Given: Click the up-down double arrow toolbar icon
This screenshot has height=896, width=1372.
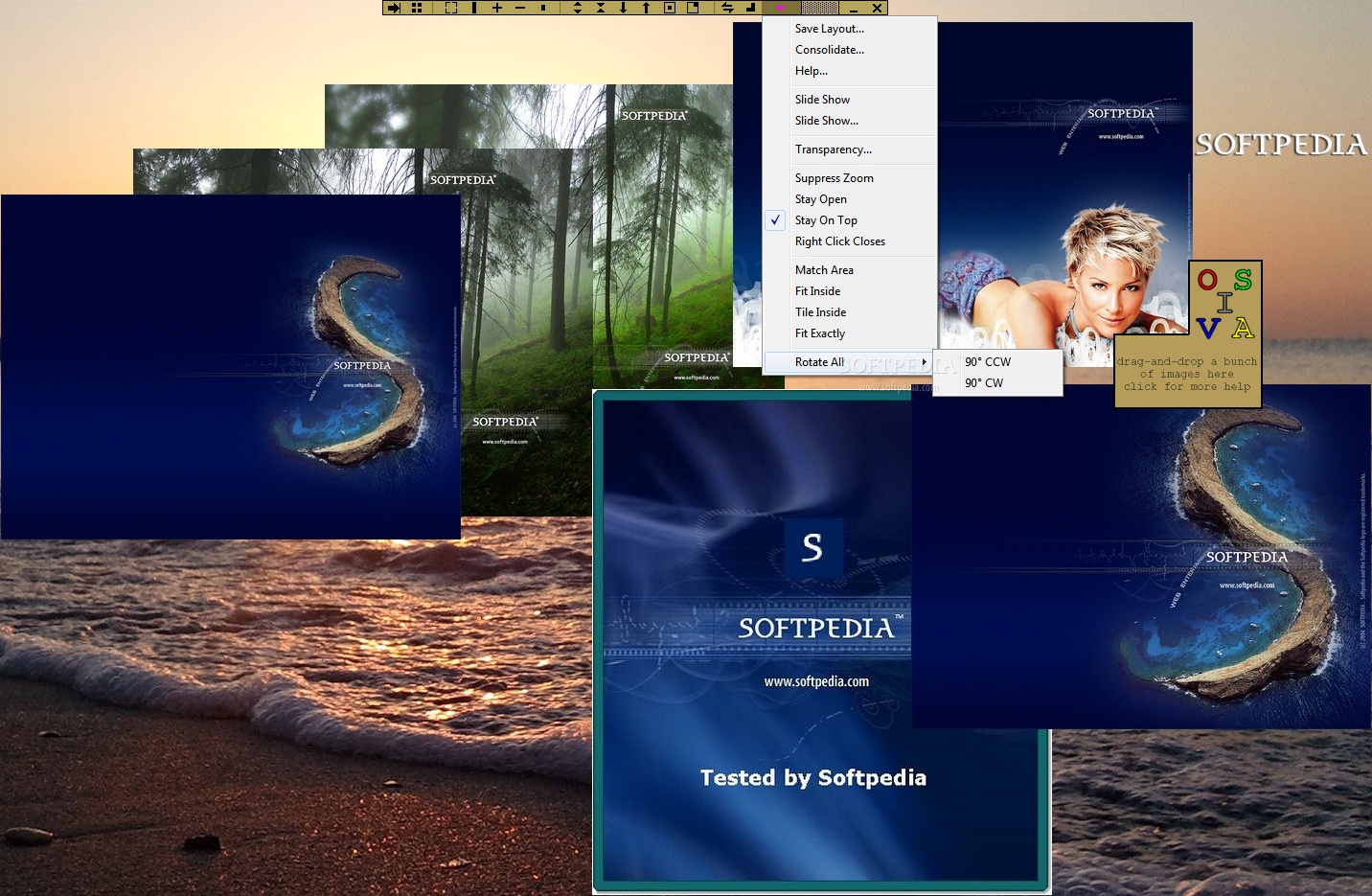Looking at the screenshot, I should click(x=578, y=8).
